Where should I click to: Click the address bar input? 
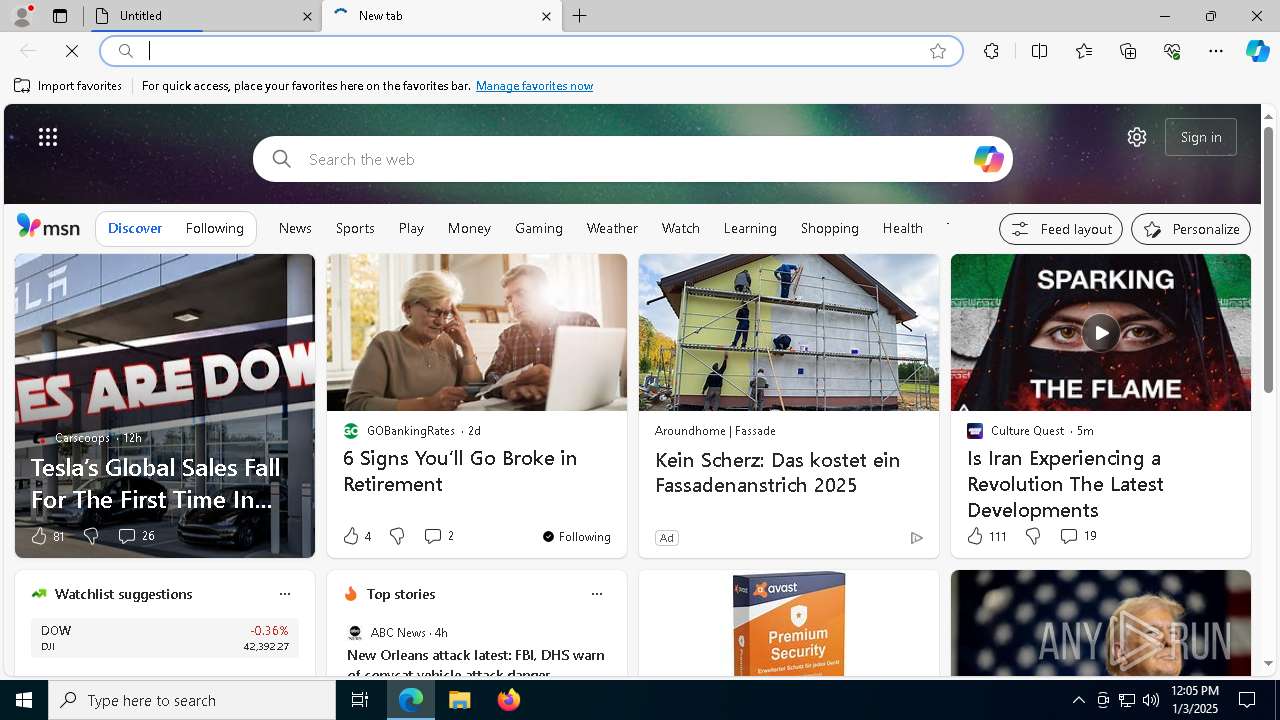530,51
